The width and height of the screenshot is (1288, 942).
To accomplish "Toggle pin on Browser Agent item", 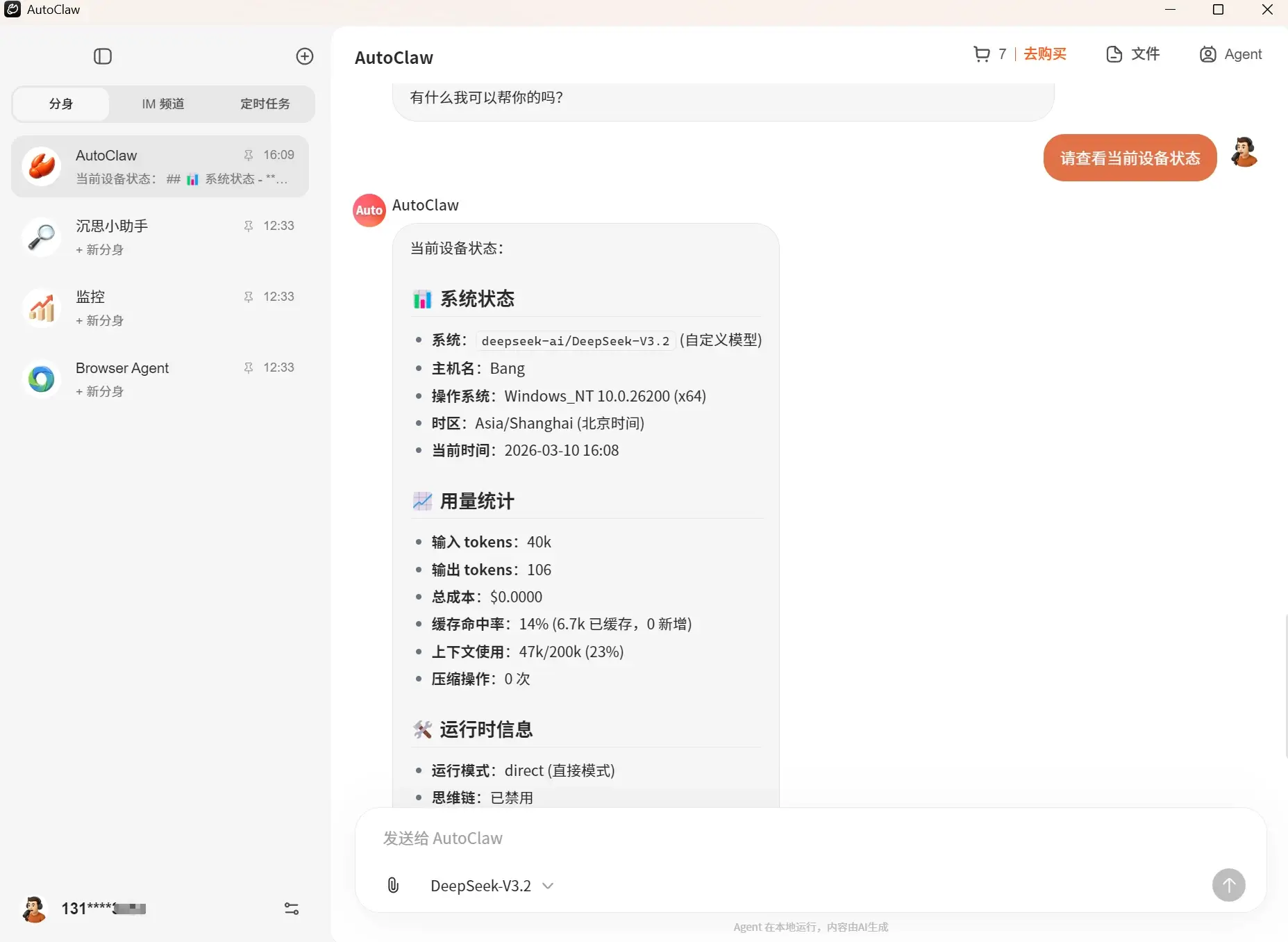I will pyautogui.click(x=249, y=367).
